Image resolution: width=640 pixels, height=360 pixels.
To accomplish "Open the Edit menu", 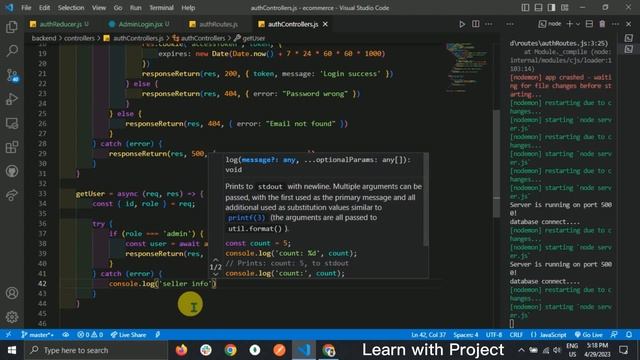I will point(44,8).
